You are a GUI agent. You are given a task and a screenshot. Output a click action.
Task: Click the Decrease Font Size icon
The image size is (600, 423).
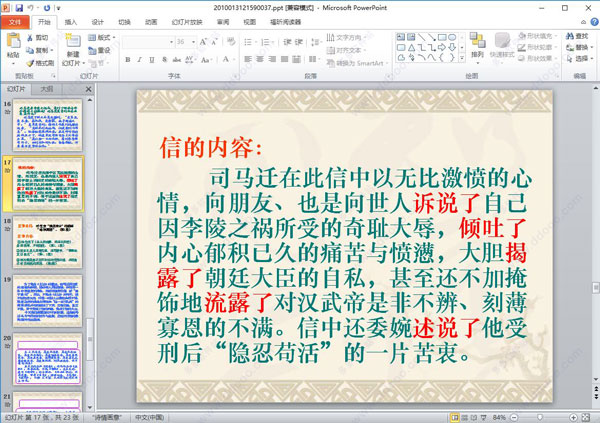click(x=214, y=42)
